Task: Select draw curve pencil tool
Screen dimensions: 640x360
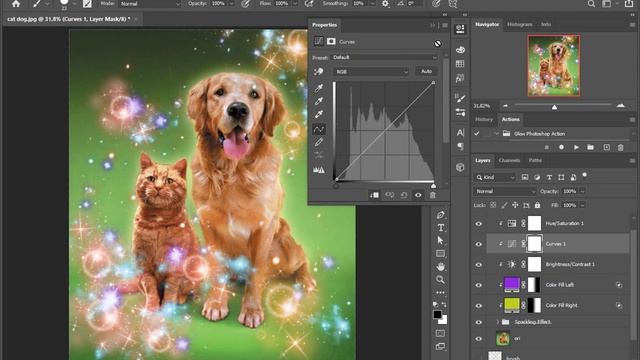Action: click(319, 142)
